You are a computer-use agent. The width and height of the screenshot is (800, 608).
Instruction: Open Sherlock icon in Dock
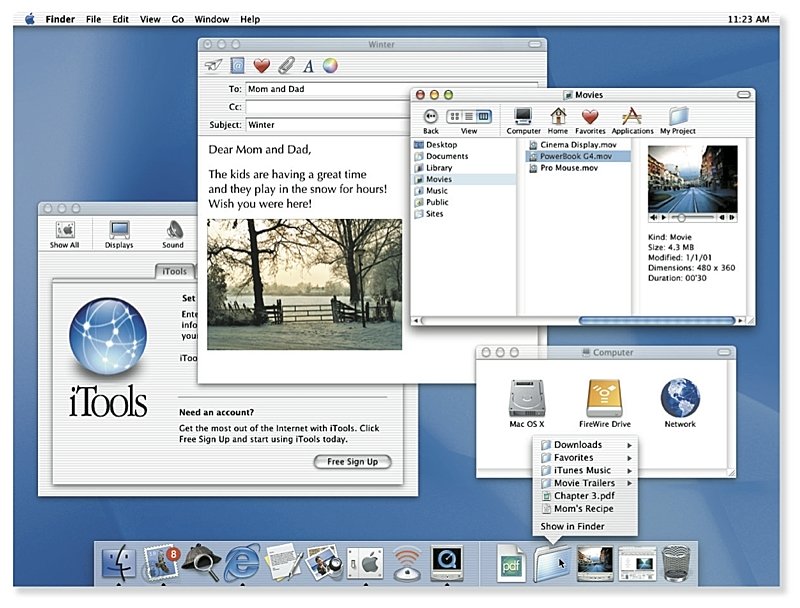tap(202, 563)
